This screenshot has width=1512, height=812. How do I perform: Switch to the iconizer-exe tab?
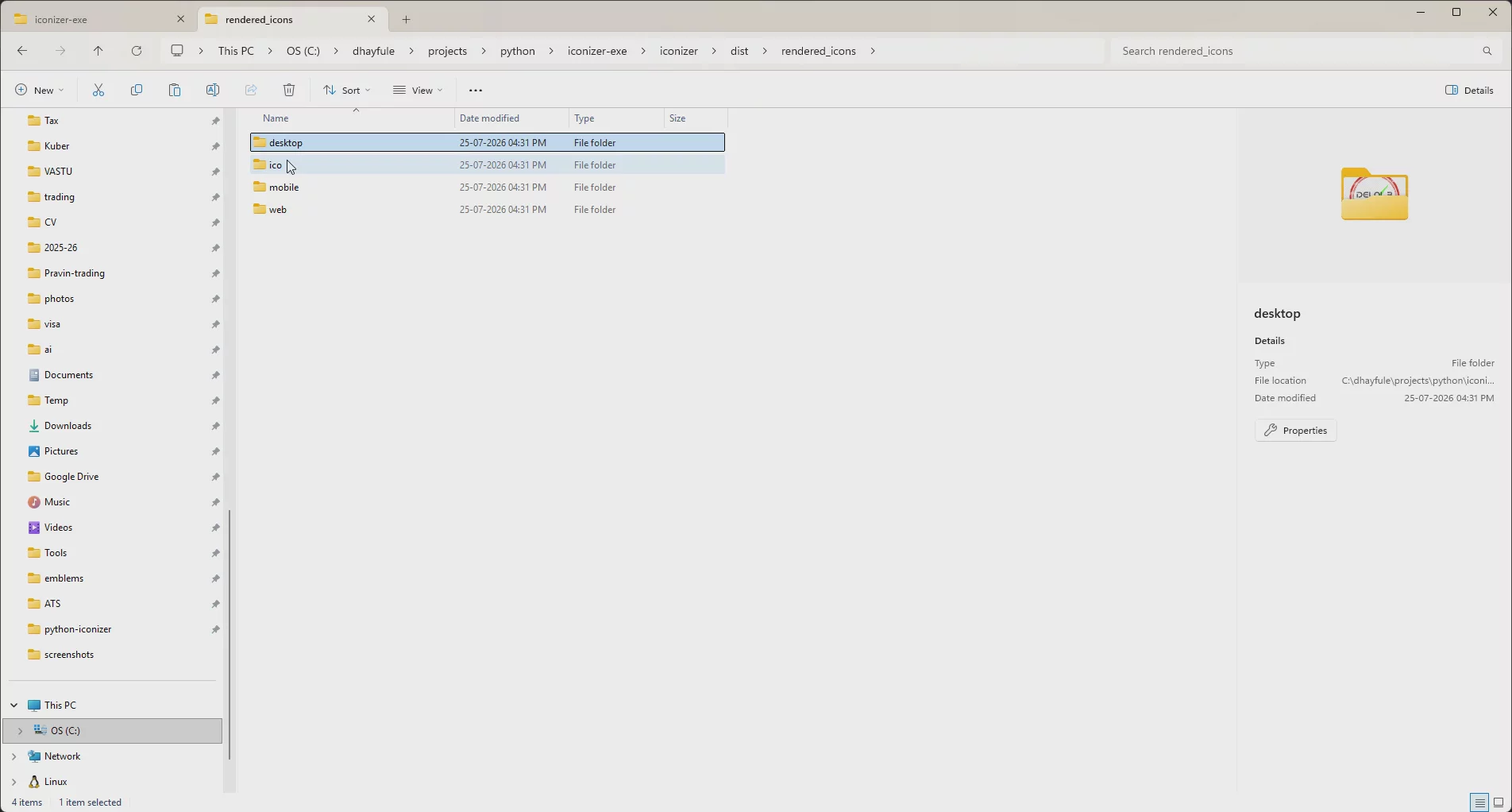click(x=98, y=19)
